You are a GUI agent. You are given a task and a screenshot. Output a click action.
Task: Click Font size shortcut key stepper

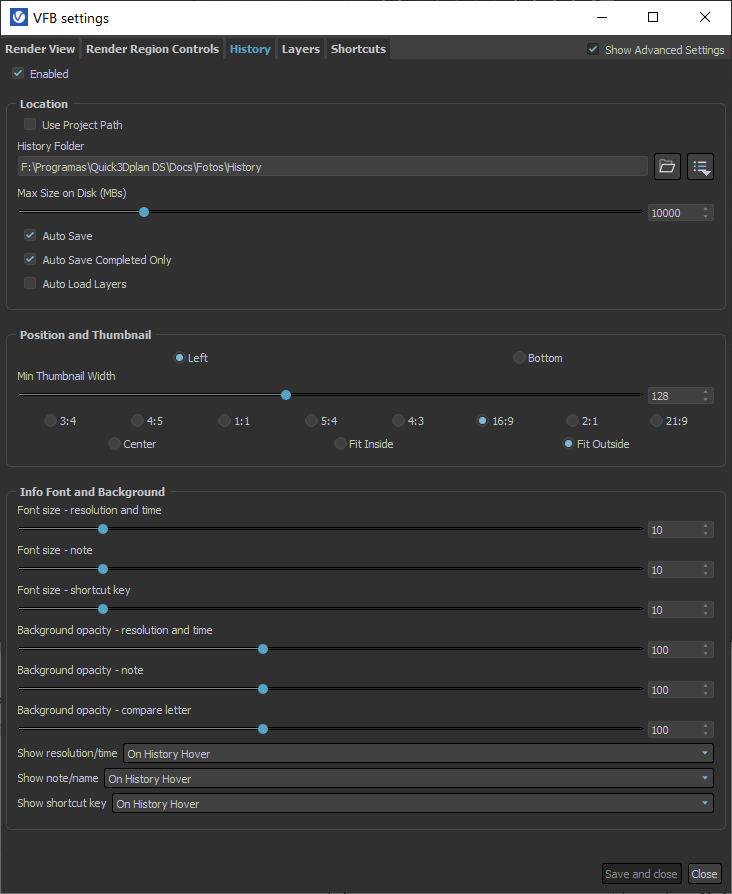706,610
